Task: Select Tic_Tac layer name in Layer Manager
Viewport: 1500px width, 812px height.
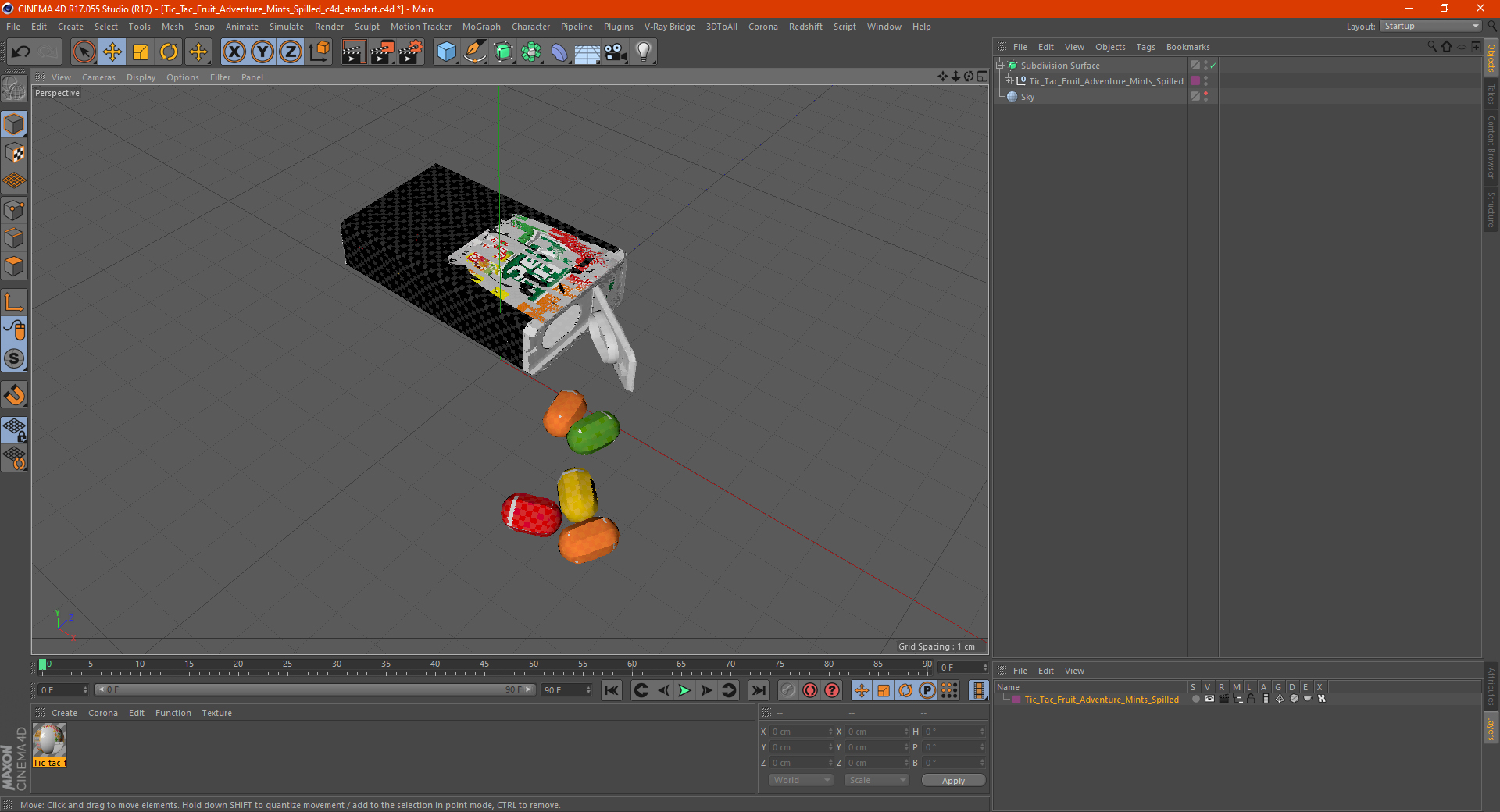Action: coord(1102,700)
